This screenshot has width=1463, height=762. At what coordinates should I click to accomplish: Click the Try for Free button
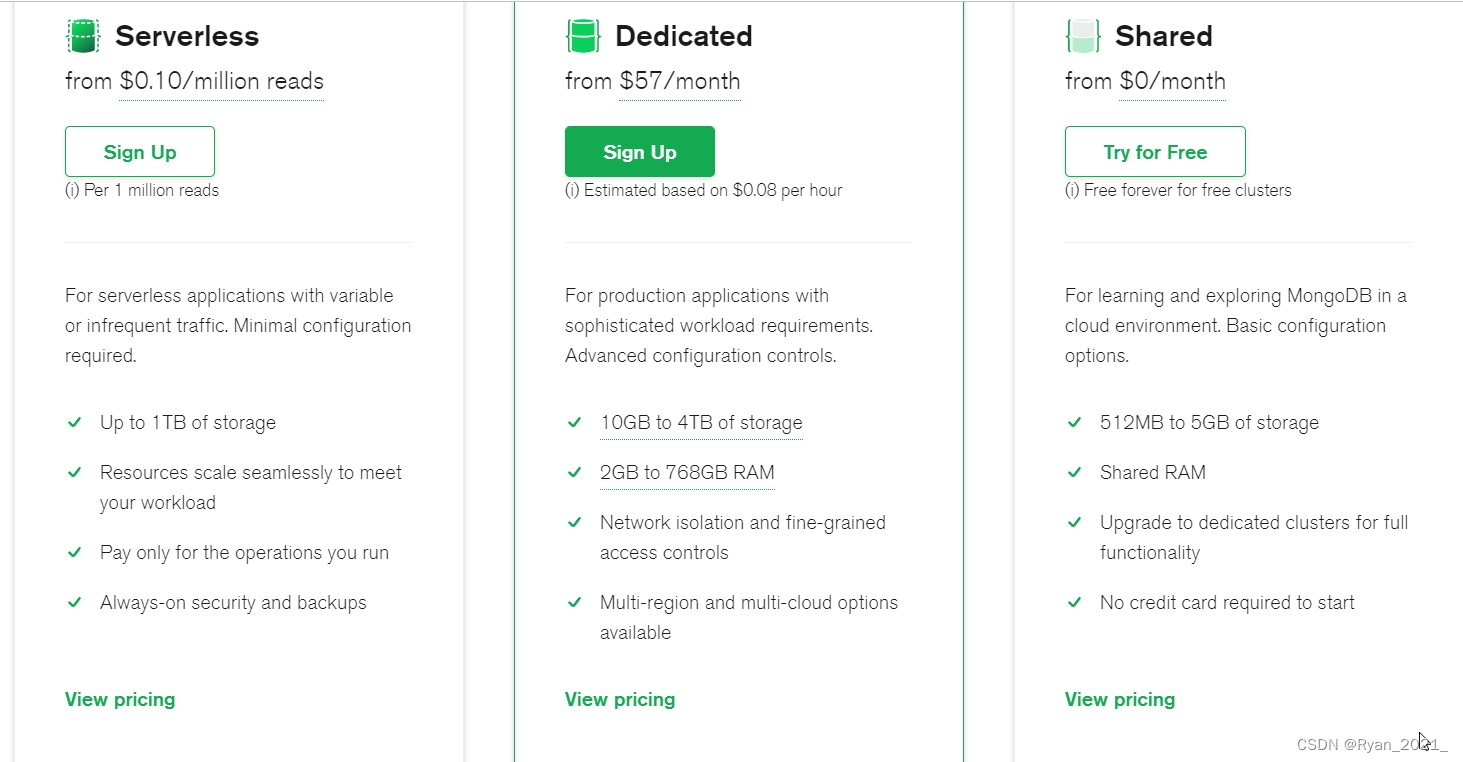coord(1155,152)
